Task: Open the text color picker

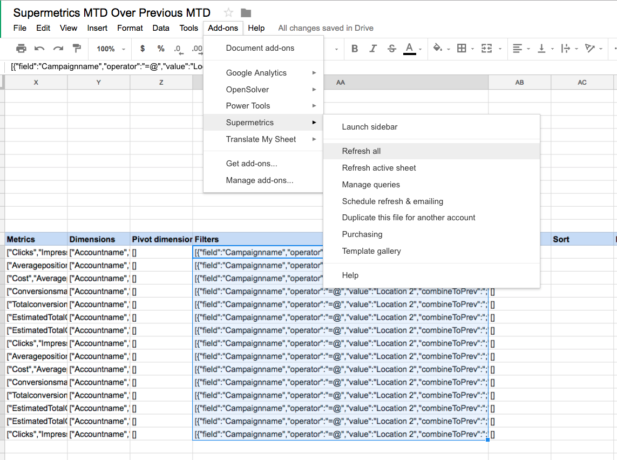Action: (x=408, y=48)
